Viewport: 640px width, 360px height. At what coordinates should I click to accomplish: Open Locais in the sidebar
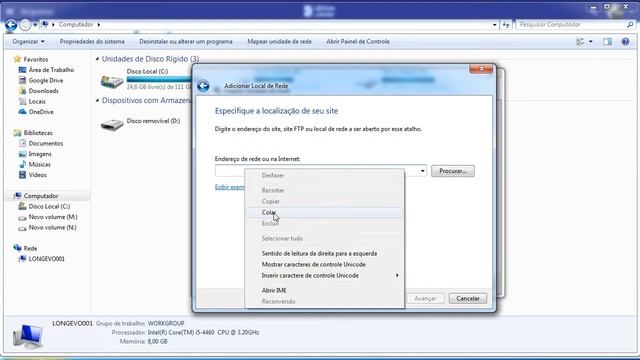37,102
